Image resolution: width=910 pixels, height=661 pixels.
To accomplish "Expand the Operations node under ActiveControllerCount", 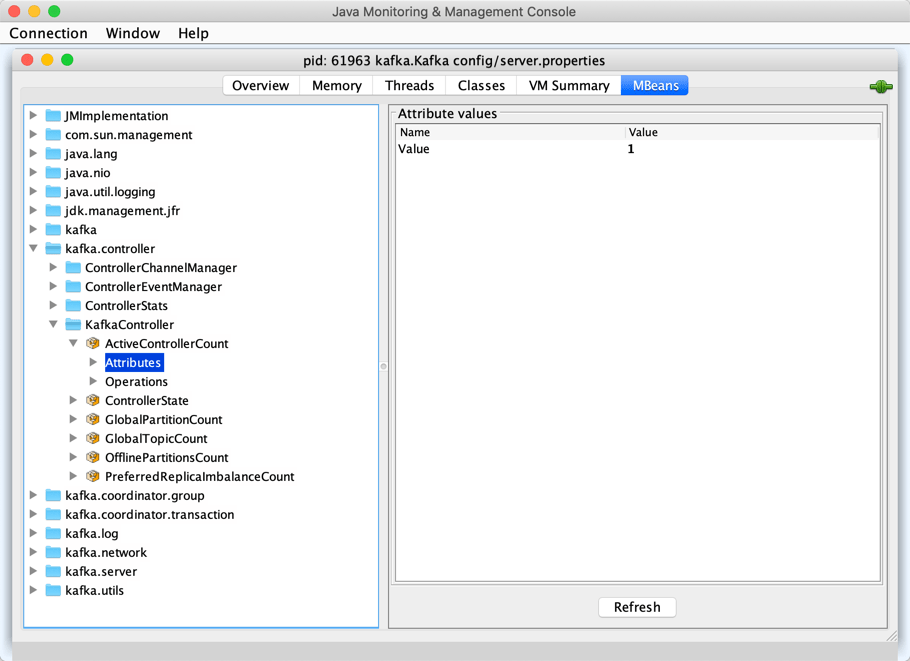I will 93,381.
